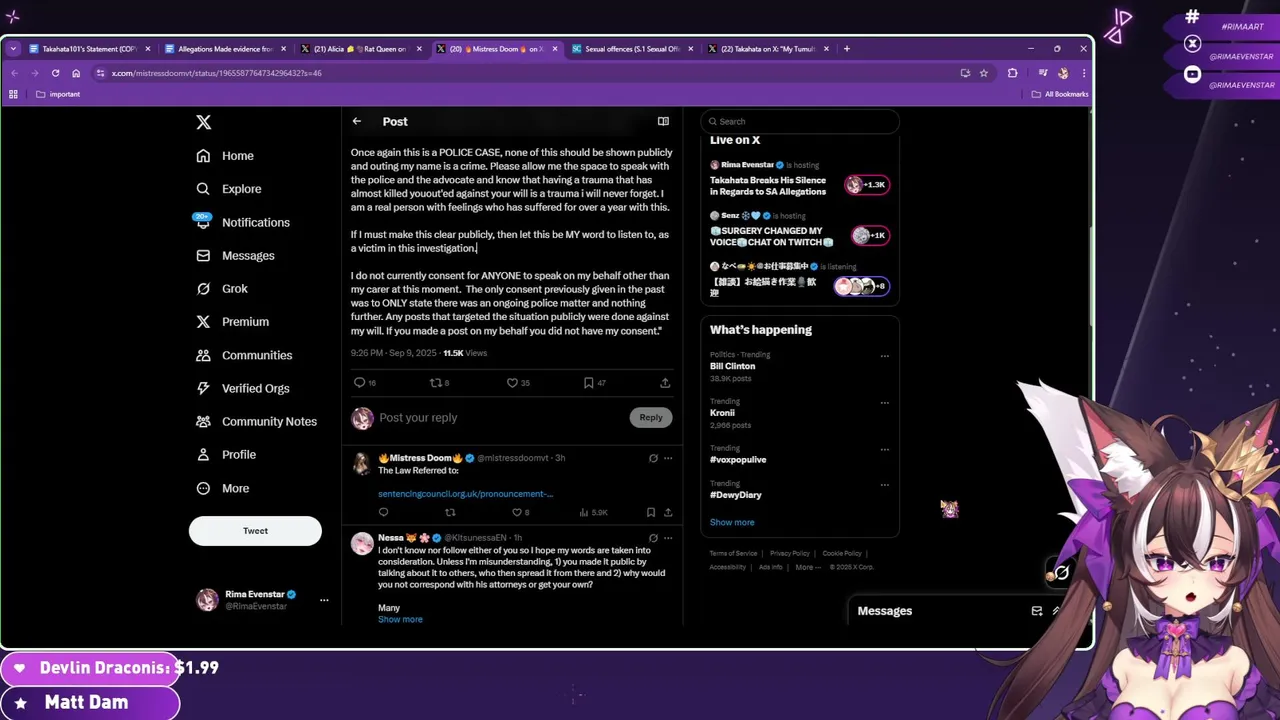Bookmark this page with the star icon
1280x720 pixels.
point(984,73)
